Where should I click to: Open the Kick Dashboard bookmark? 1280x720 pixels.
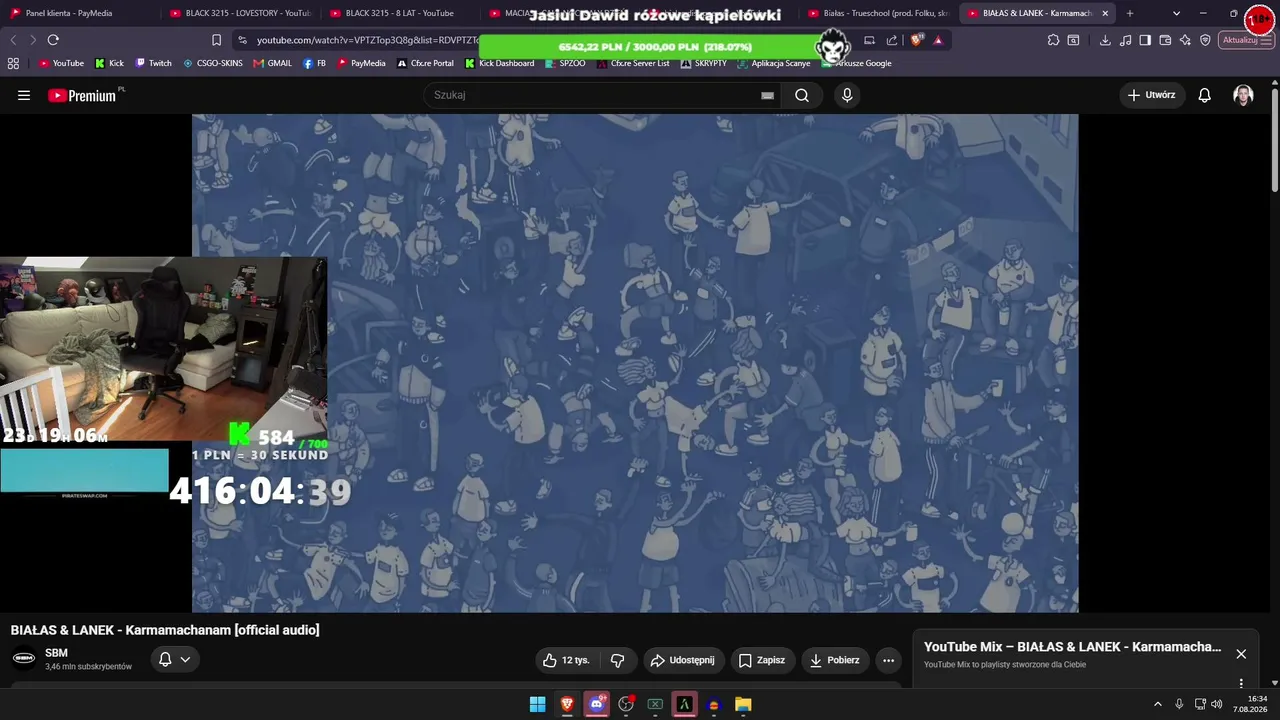coord(500,63)
